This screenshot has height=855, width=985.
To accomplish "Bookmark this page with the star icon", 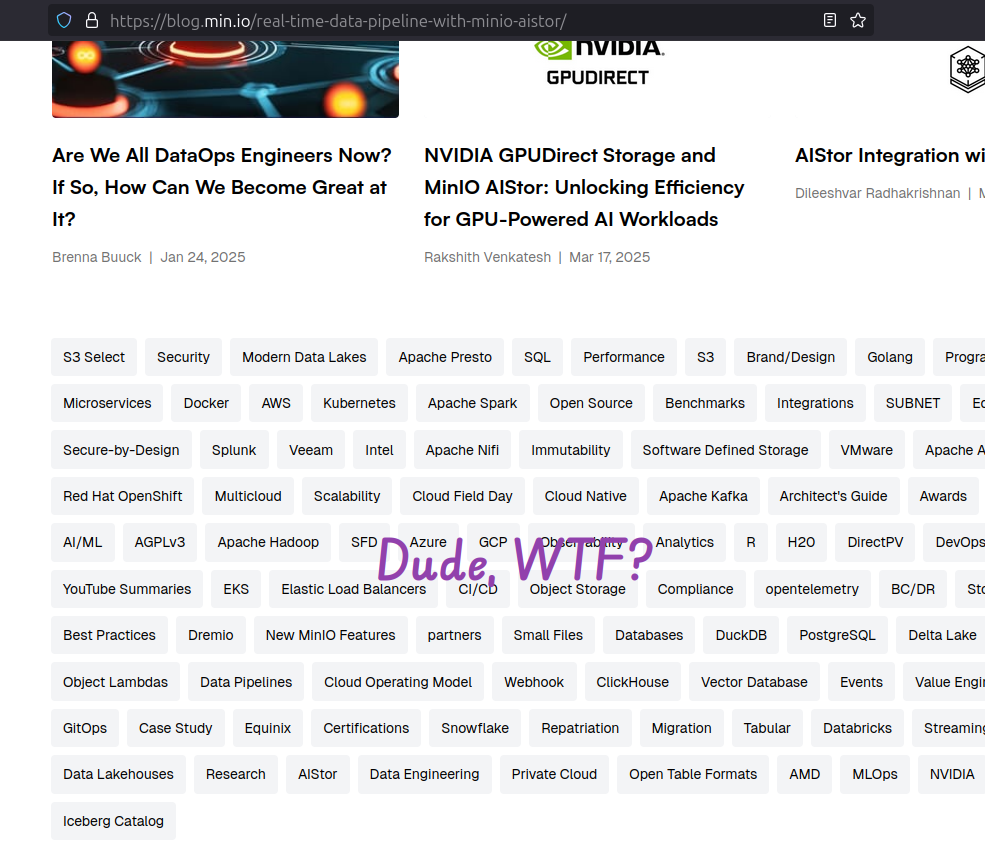I will 858,21.
